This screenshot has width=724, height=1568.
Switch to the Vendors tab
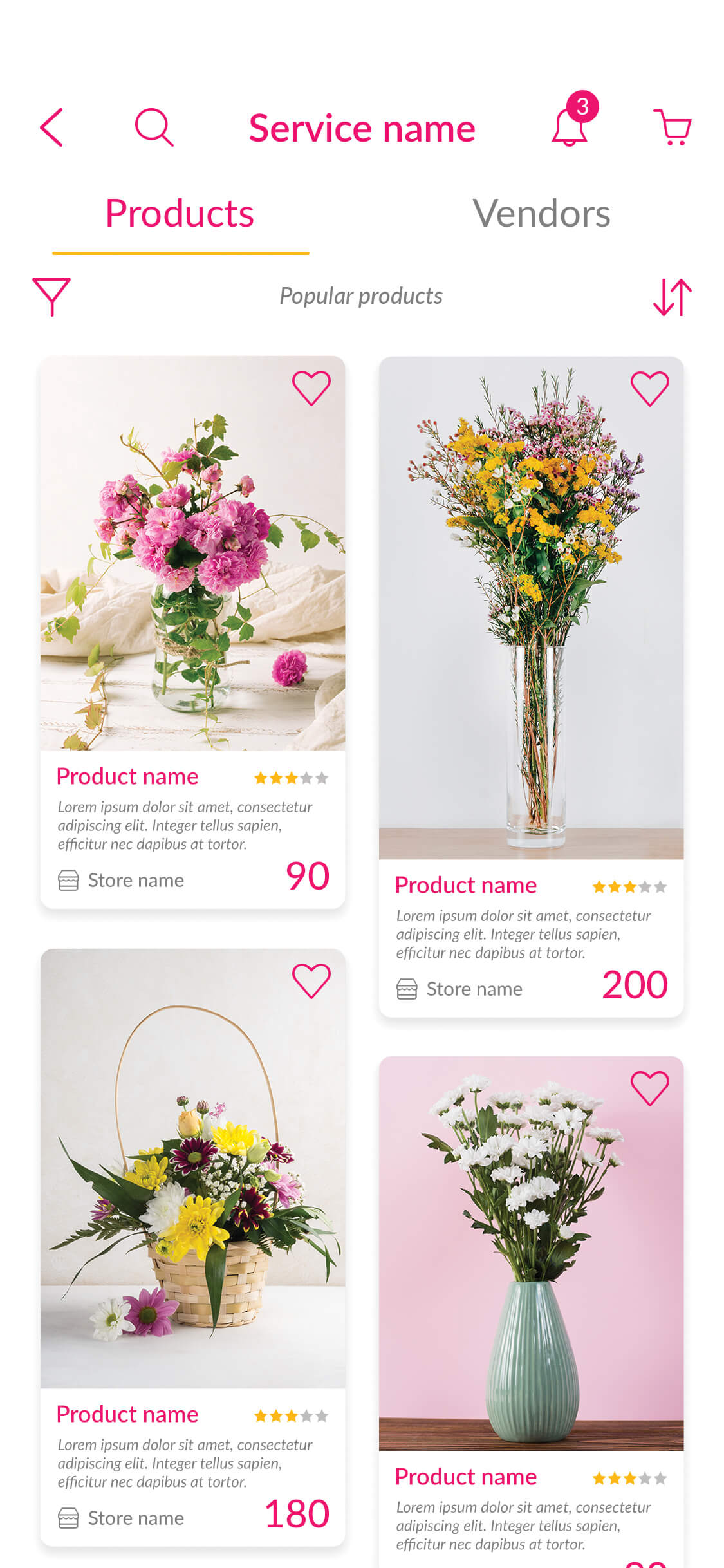click(x=541, y=213)
